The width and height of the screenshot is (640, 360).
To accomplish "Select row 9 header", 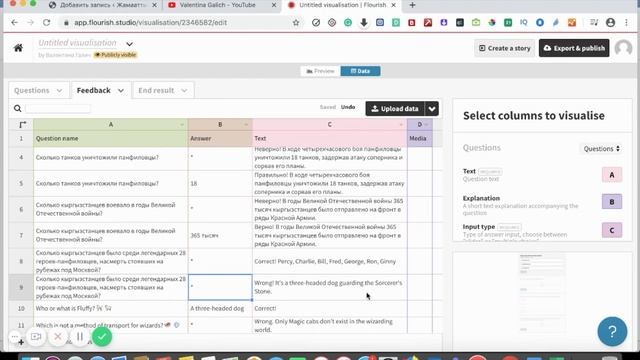I will pos(21,287).
